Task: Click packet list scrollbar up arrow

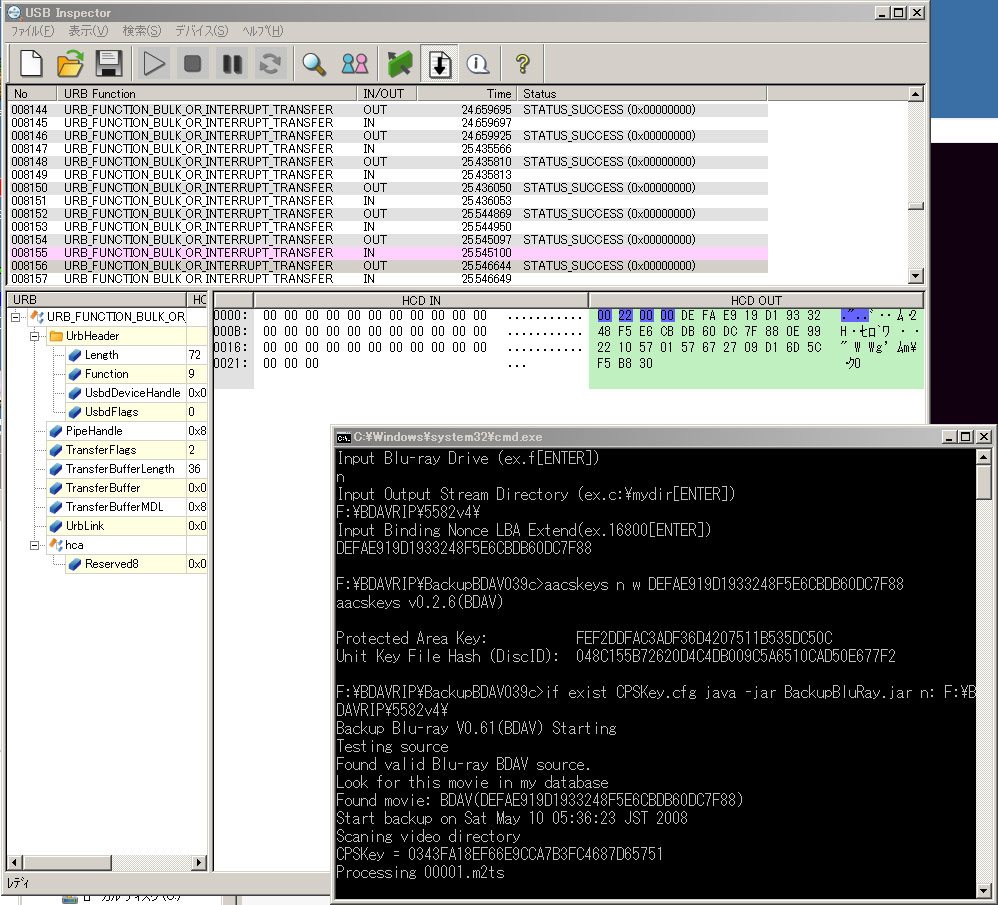Action: coord(915,94)
